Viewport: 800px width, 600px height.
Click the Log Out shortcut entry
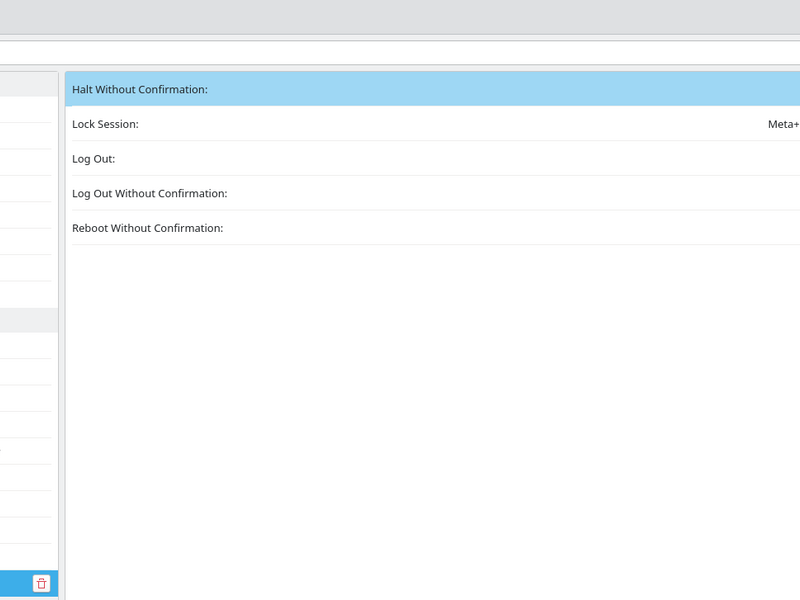[433, 159]
